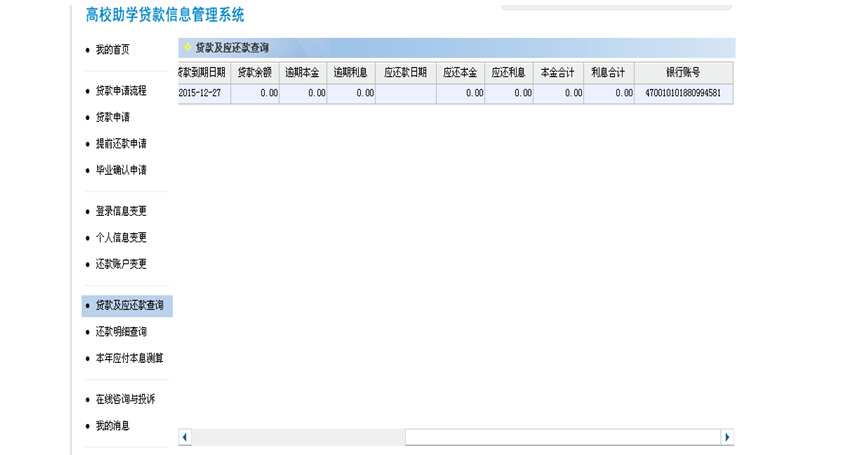847x455 pixels.
Task: Click the right arrow of the horizontal scrollbar
Action: pyautogui.click(x=727, y=437)
